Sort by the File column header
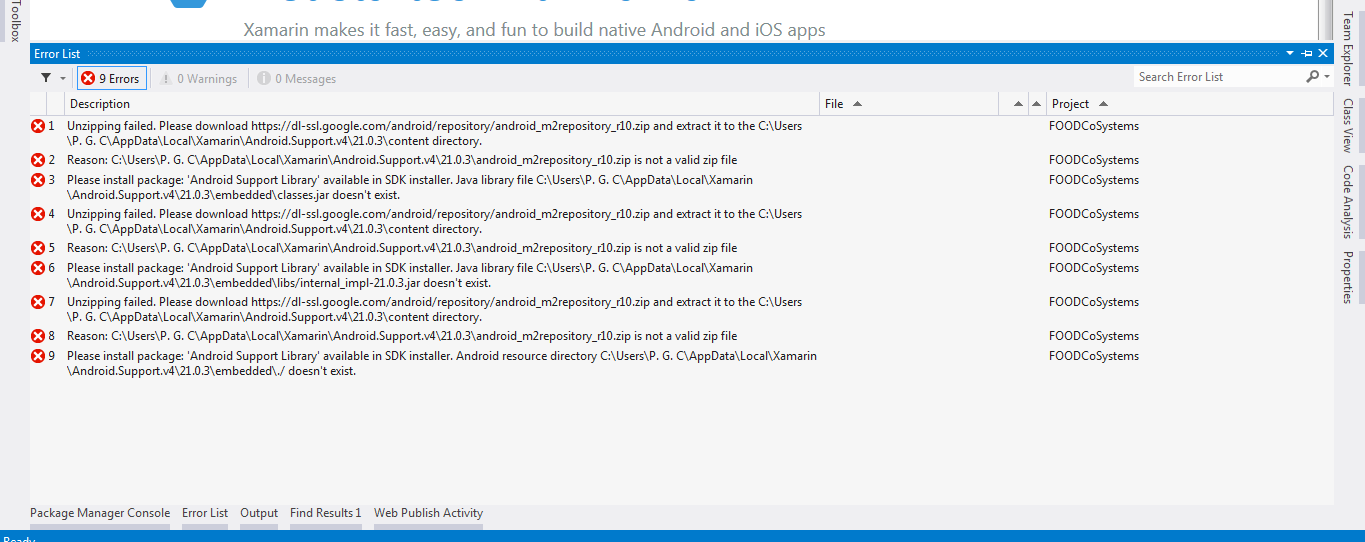The width and height of the screenshot is (1365, 542). pyautogui.click(x=909, y=104)
